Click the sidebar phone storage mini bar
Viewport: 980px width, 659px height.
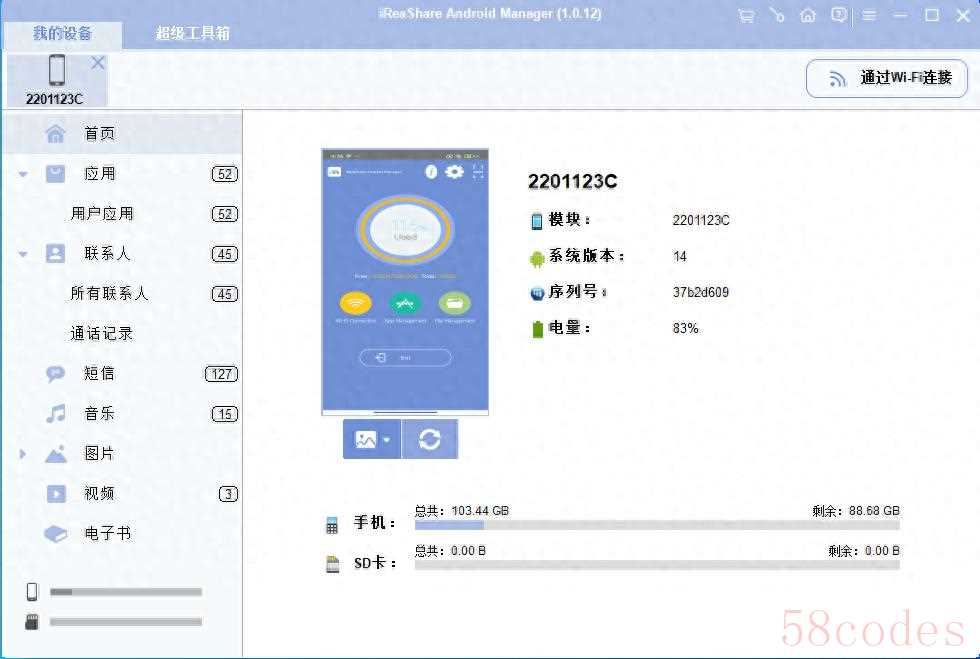tap(126, 592)
